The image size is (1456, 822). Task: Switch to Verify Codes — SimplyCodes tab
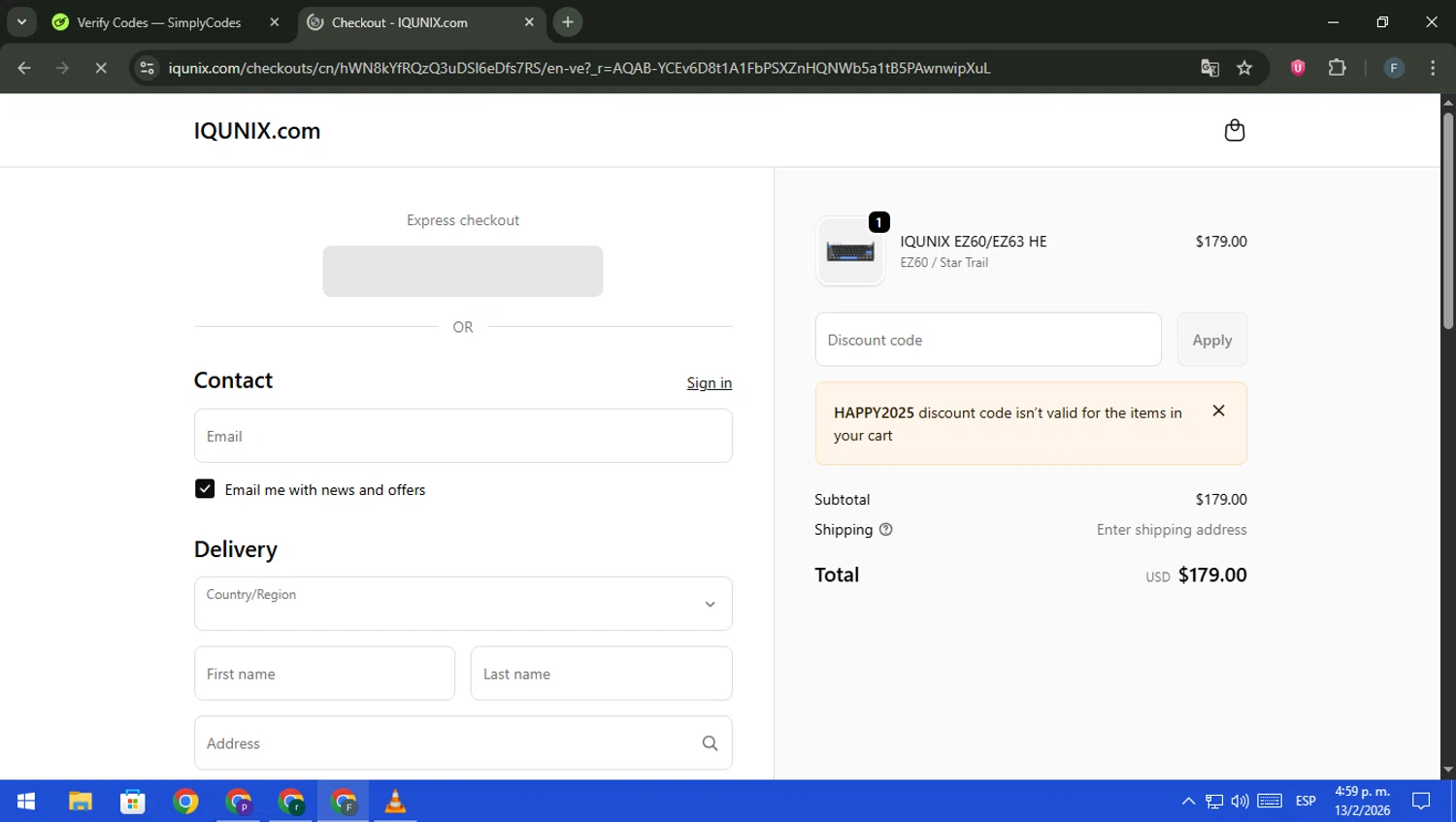pyautogui.click(x=158, y=22)
